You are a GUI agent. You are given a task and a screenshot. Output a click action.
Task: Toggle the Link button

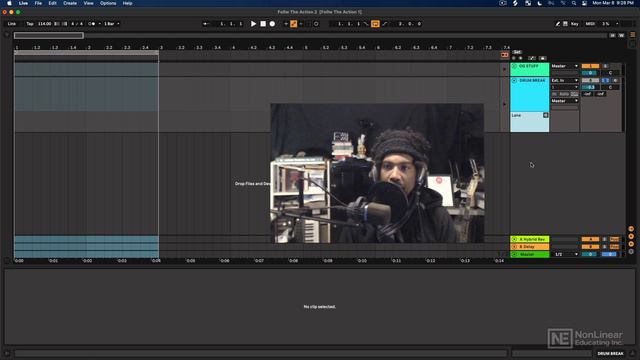tap(12, 24)
